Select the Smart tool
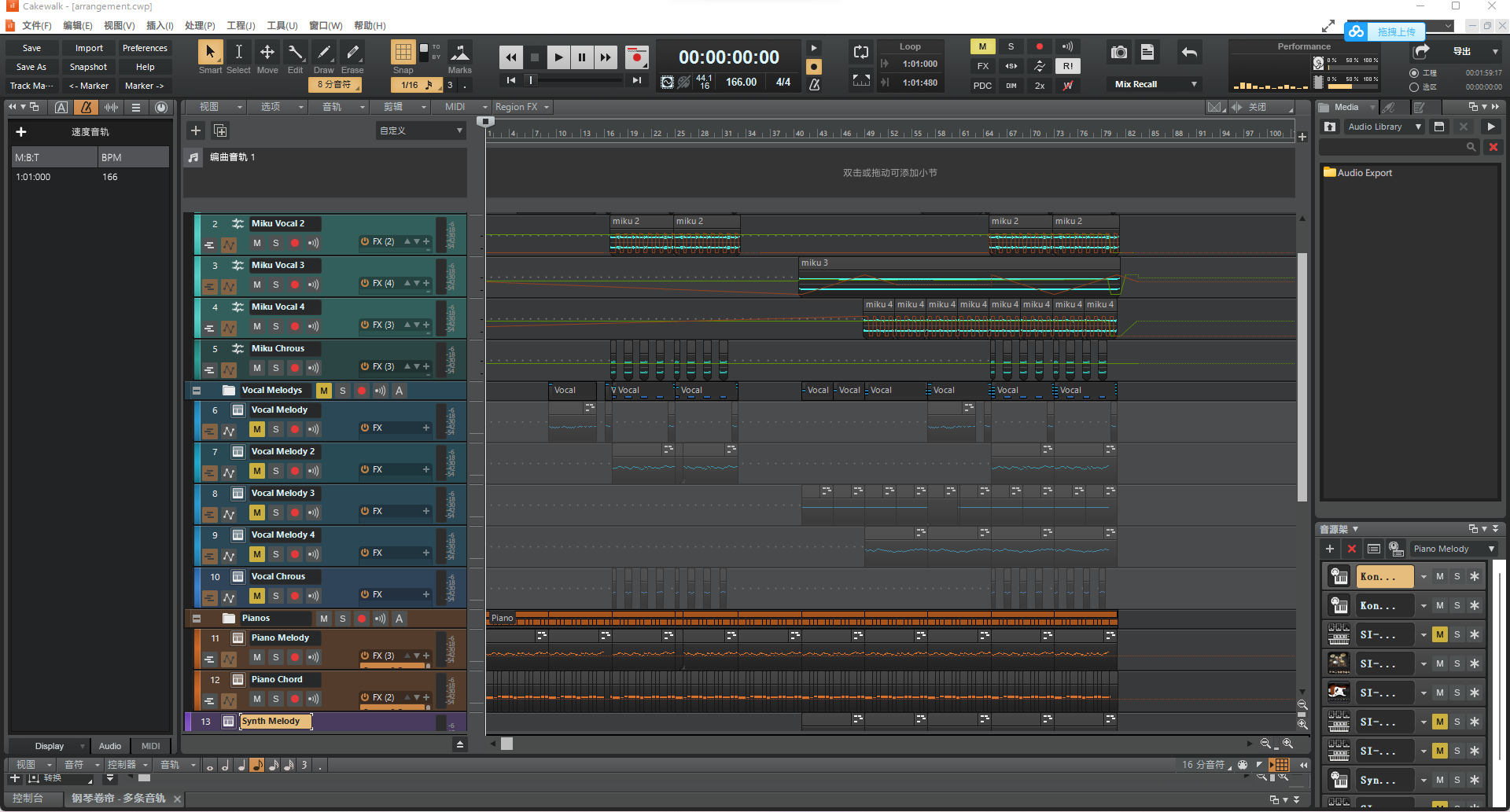Screen dimensions: 1510x812 (x=210, y=53)
